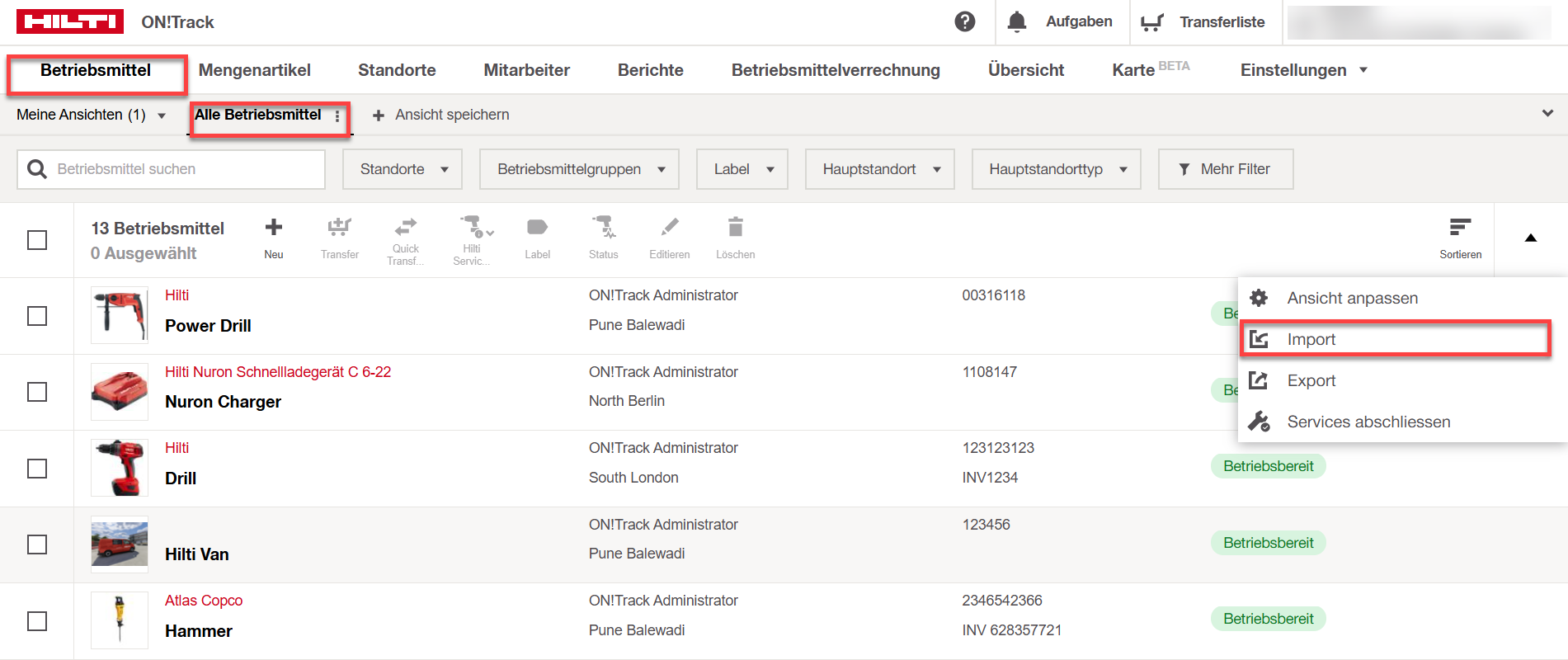
Task: Click the Ansicht anpassen gear icon
Action: [1259, 298]
